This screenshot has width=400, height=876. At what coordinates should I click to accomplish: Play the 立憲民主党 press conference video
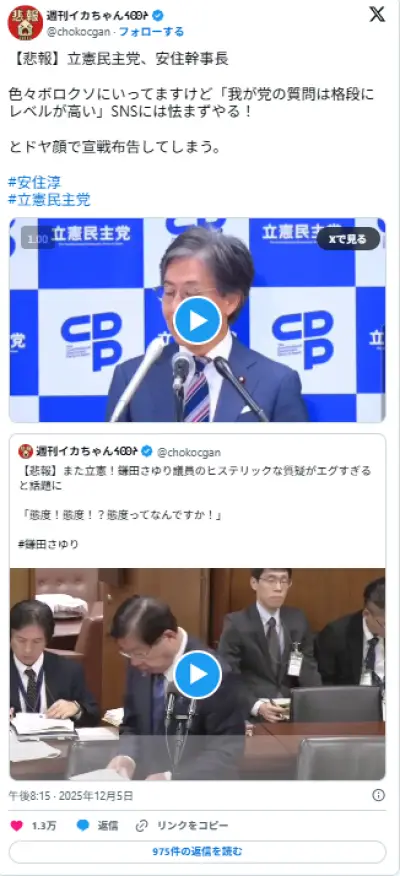197,320
